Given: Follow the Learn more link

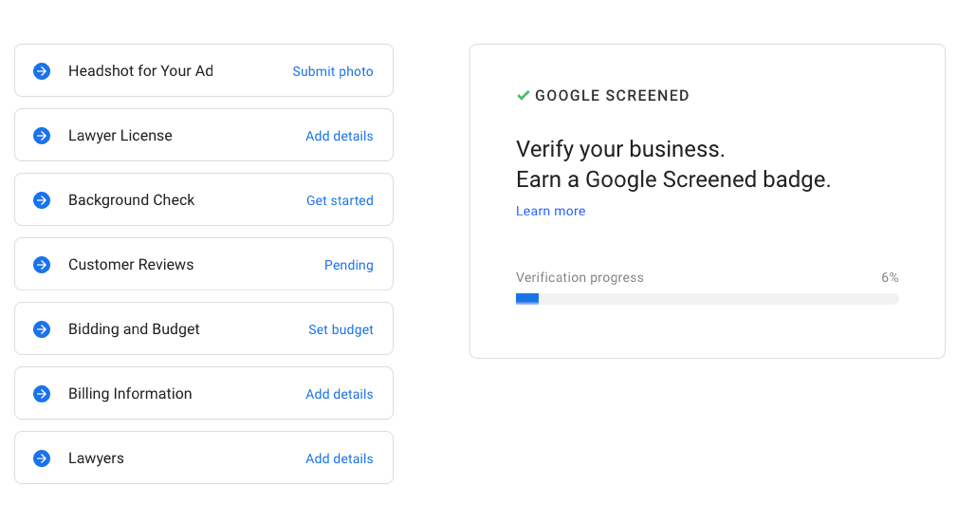Looking at the screenshot, I should [550, 211].
